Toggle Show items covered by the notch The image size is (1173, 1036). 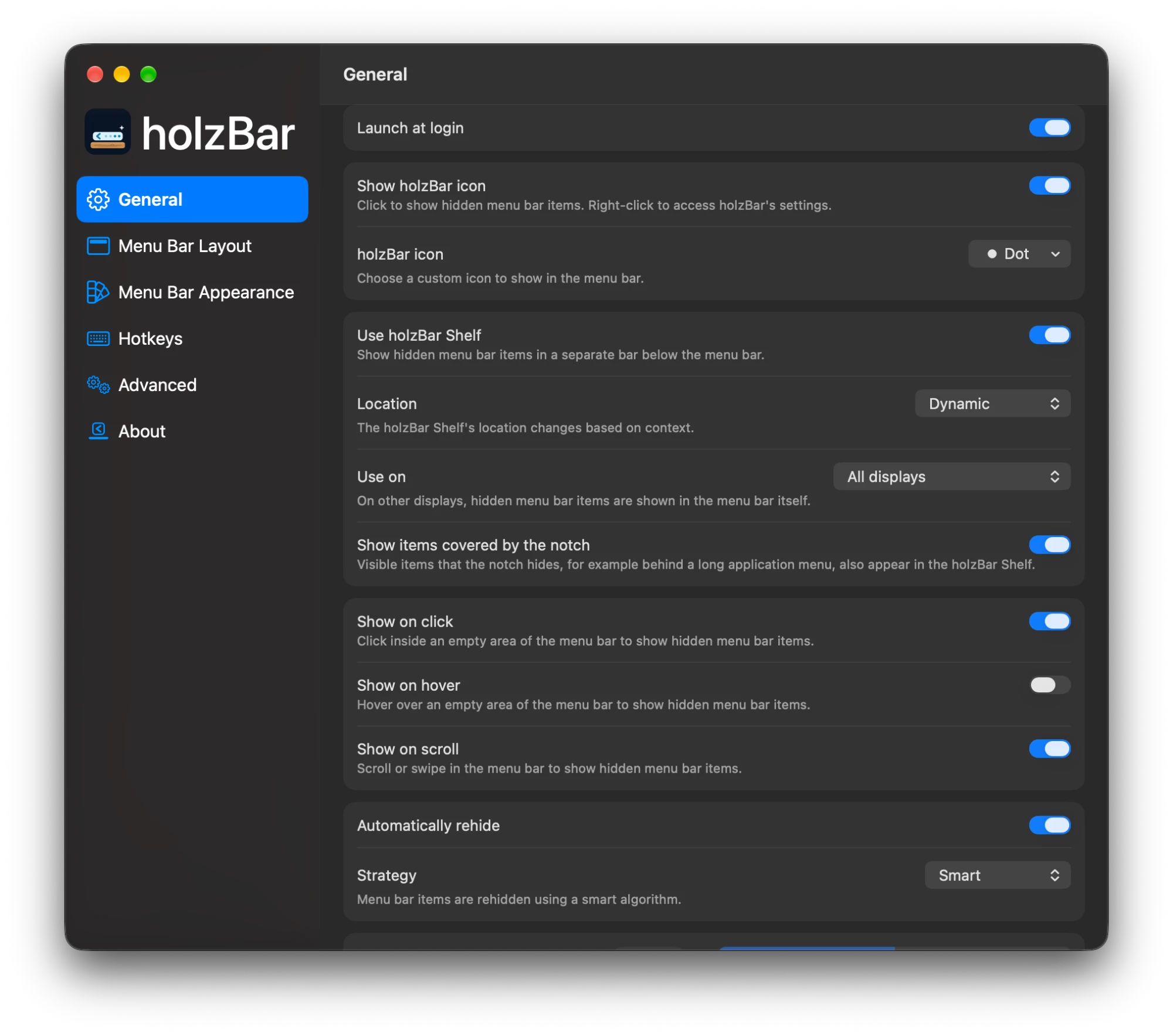pos(1049,545)
